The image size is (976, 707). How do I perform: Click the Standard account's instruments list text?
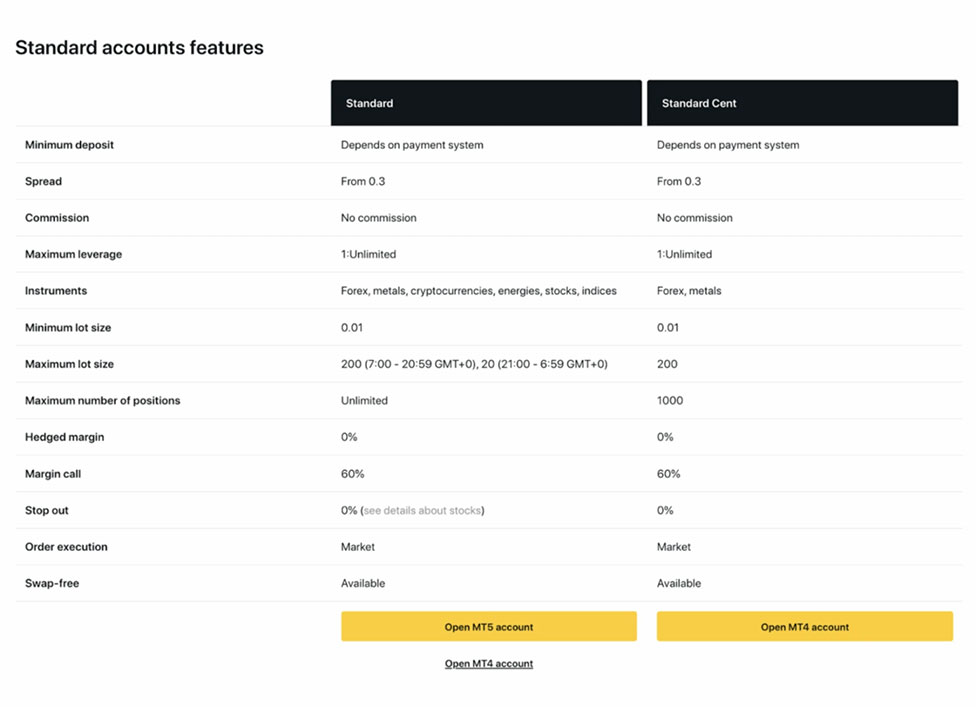click(x=478, y=291)
